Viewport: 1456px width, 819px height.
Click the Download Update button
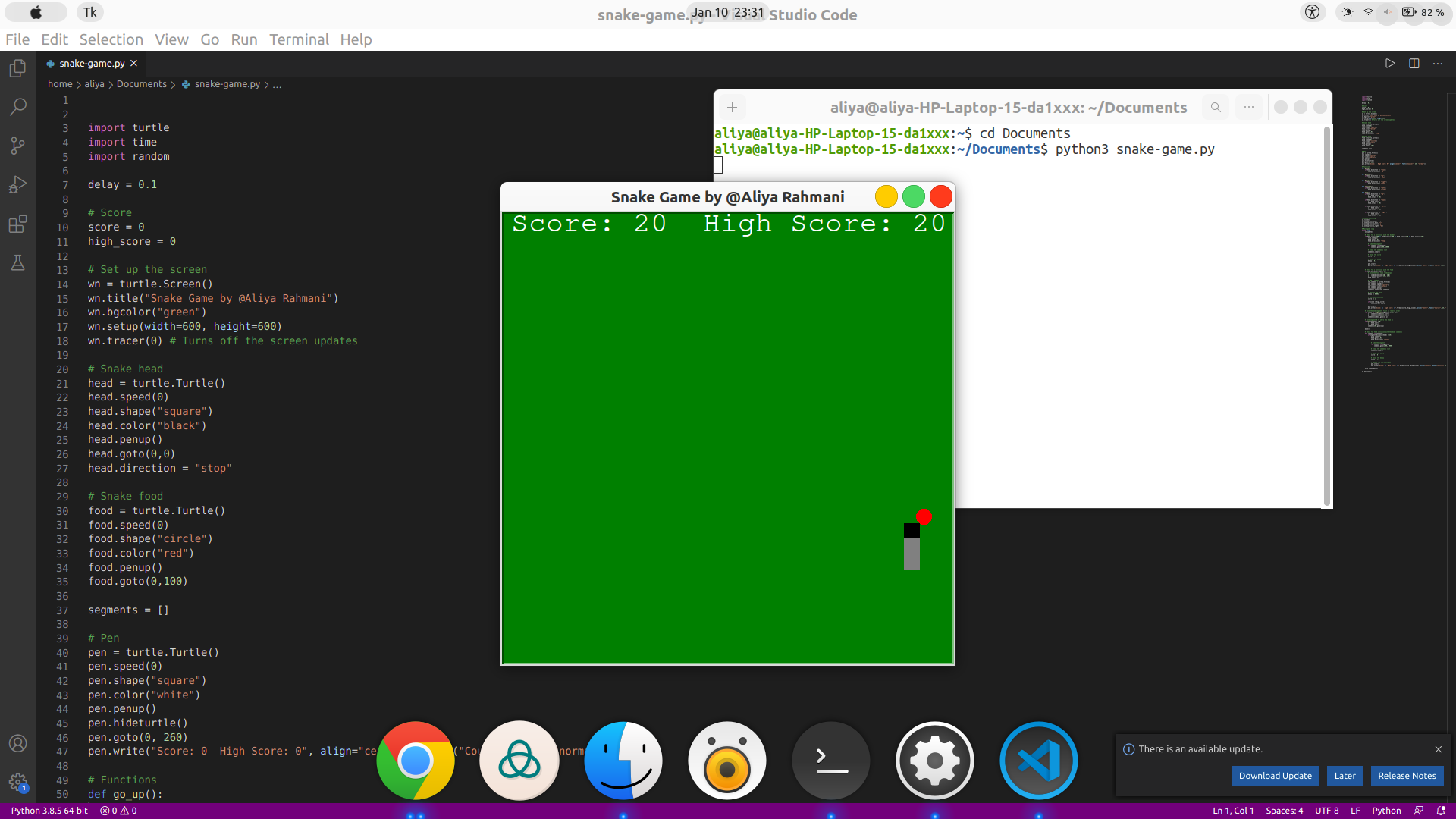click(x=1275, y=776)
